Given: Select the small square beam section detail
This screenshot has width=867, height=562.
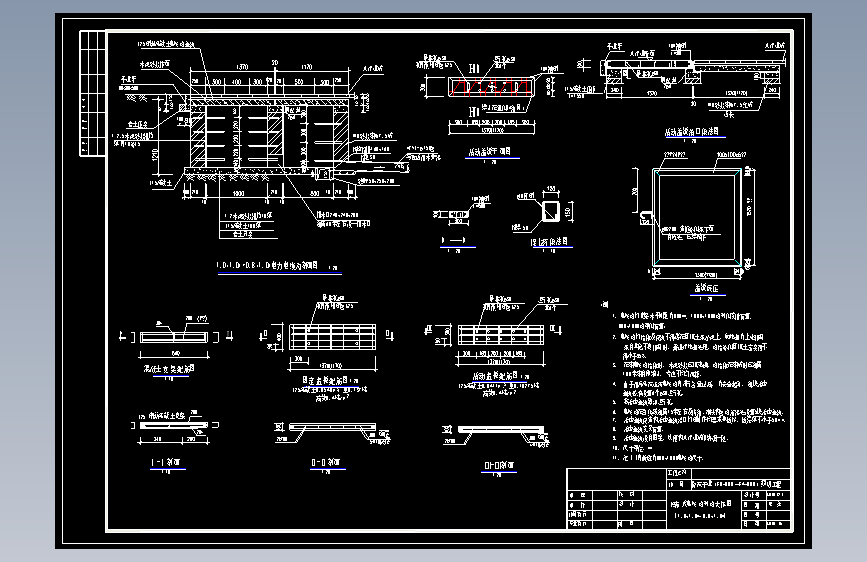Looking at the screenshot, I should click(x=551, y=211).
